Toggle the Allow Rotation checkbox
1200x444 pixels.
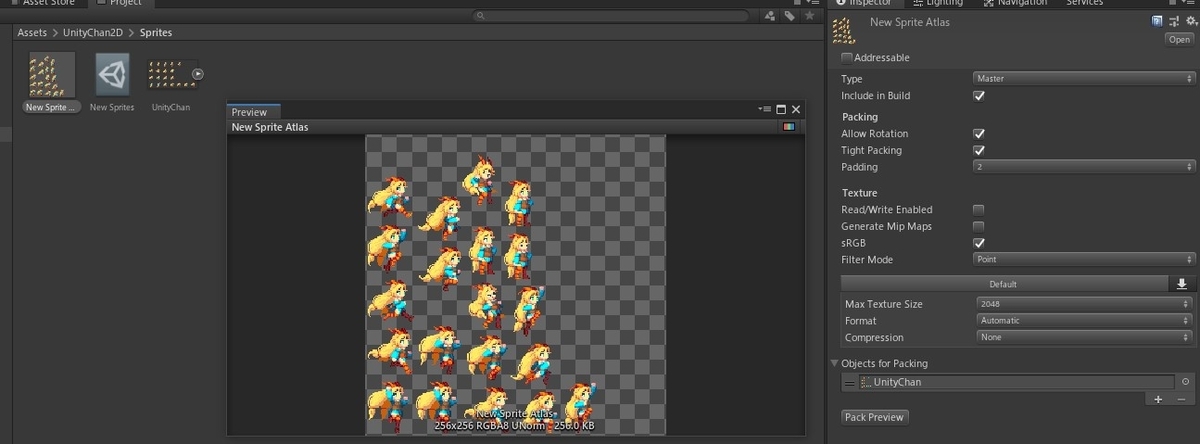pos(979,133)
